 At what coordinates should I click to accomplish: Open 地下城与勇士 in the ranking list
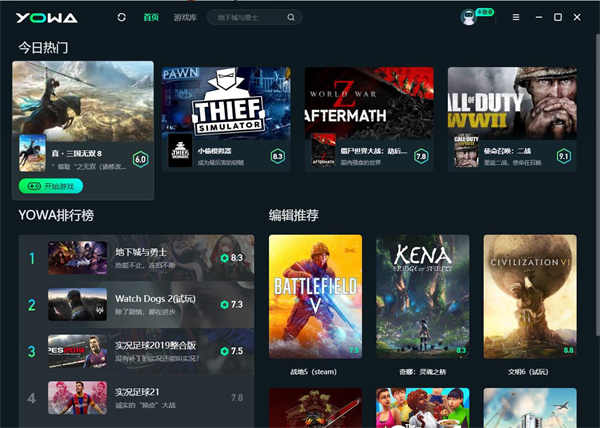(x=136, y=258)
